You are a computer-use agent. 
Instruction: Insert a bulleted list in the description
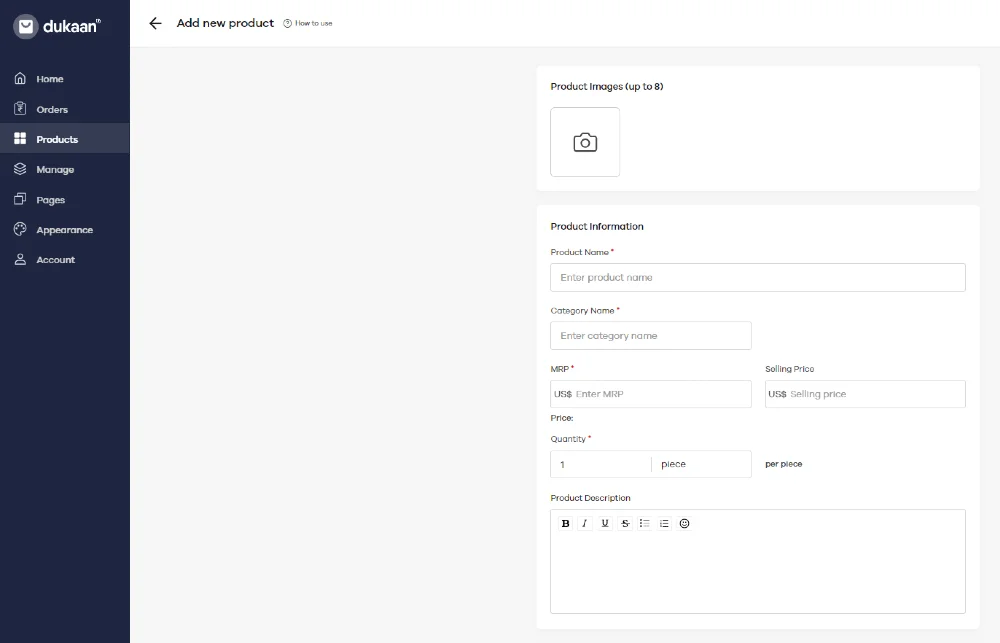(x=645, y=523)
